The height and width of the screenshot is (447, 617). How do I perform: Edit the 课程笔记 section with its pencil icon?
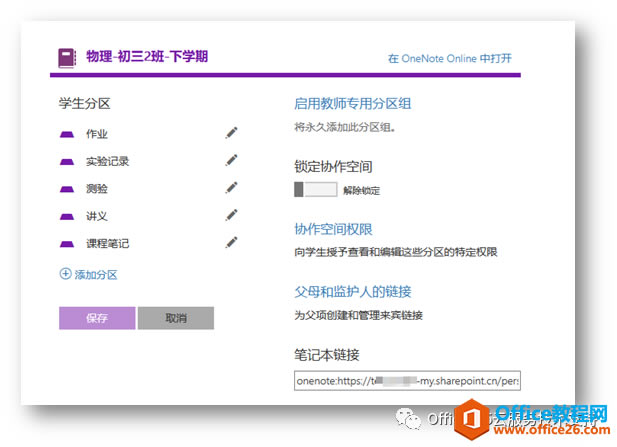(231, 242)
